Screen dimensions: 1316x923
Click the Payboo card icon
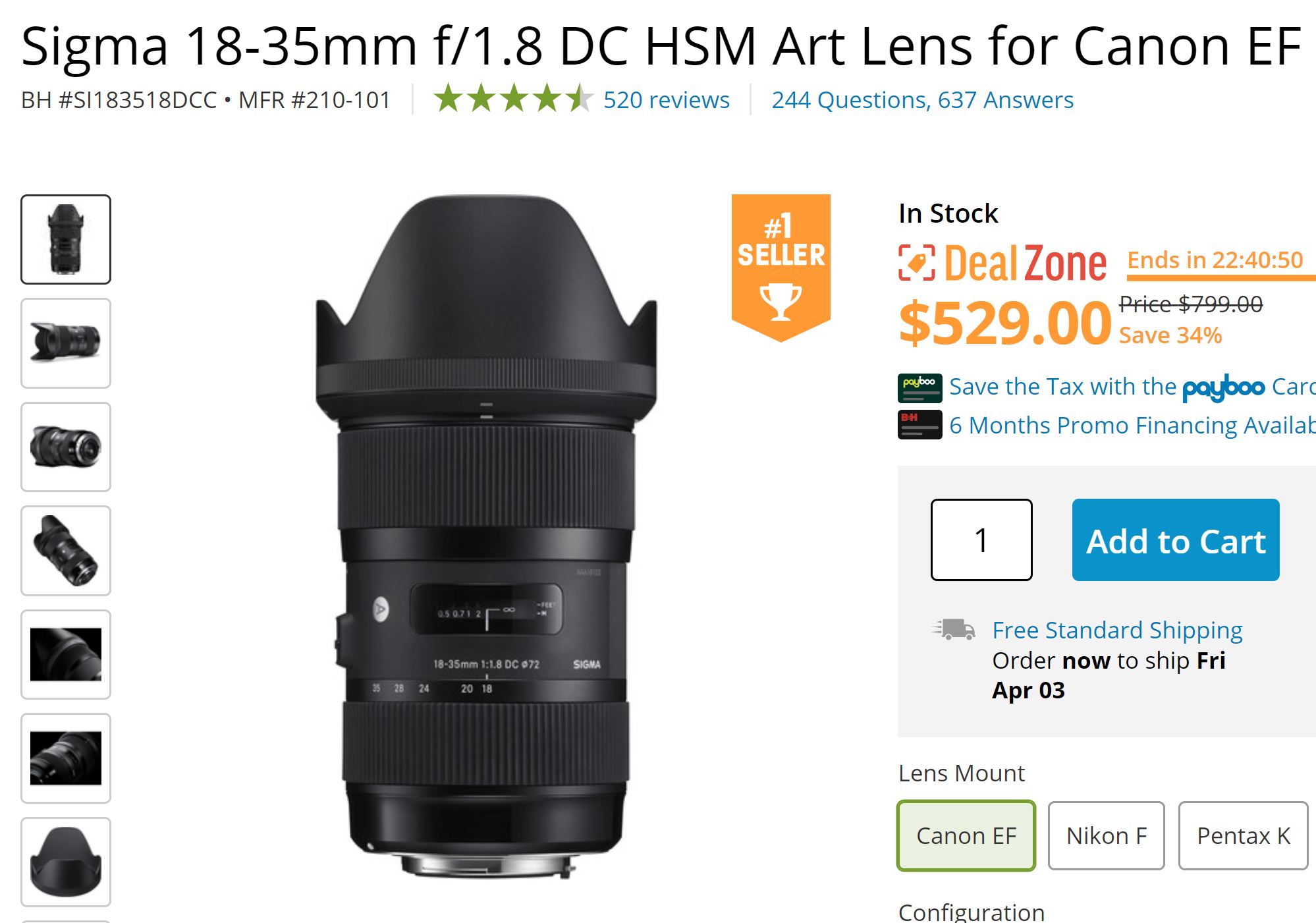click(919, 388)
